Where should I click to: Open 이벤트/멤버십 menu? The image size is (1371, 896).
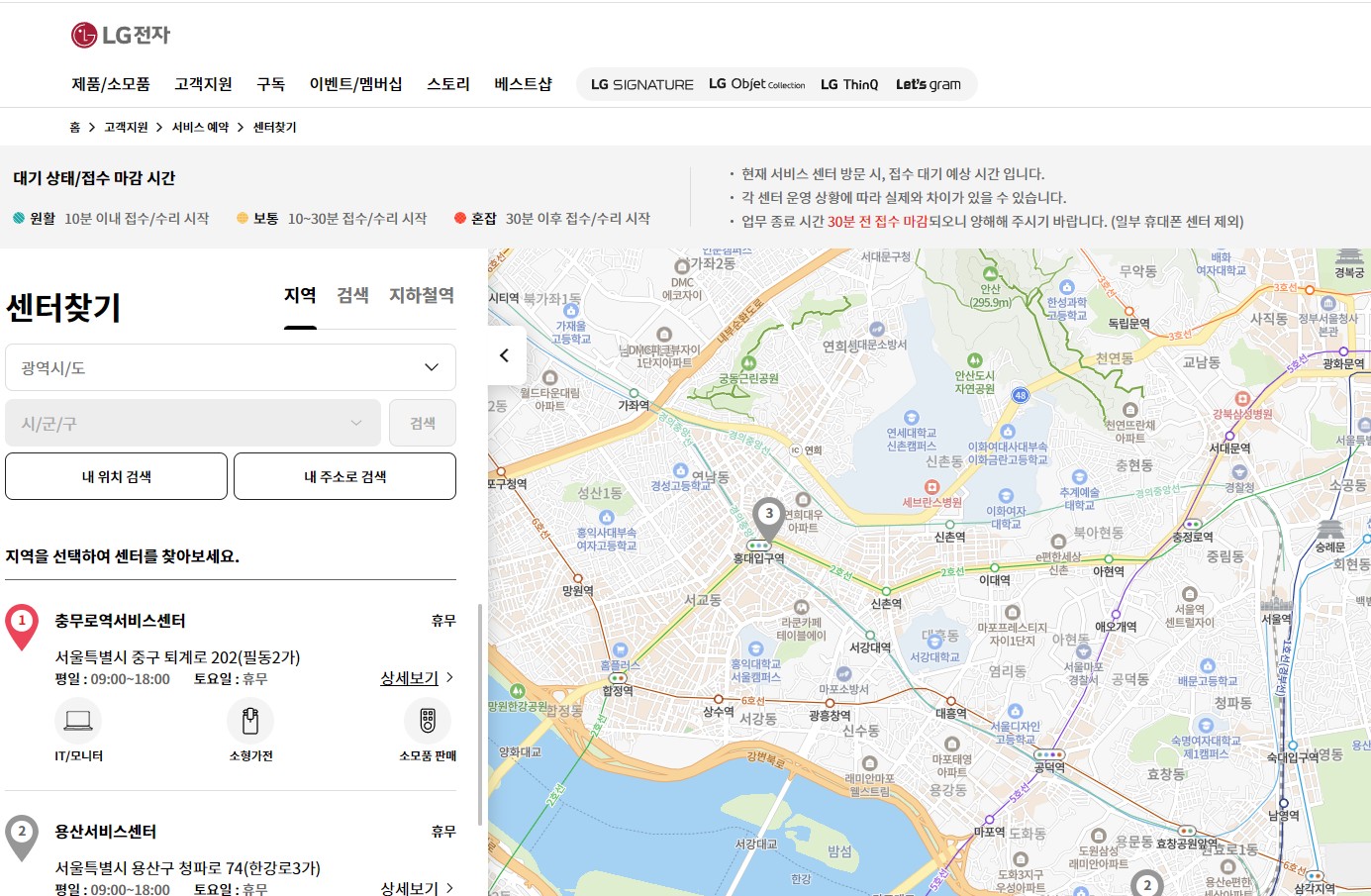click(x=356, y=84)
